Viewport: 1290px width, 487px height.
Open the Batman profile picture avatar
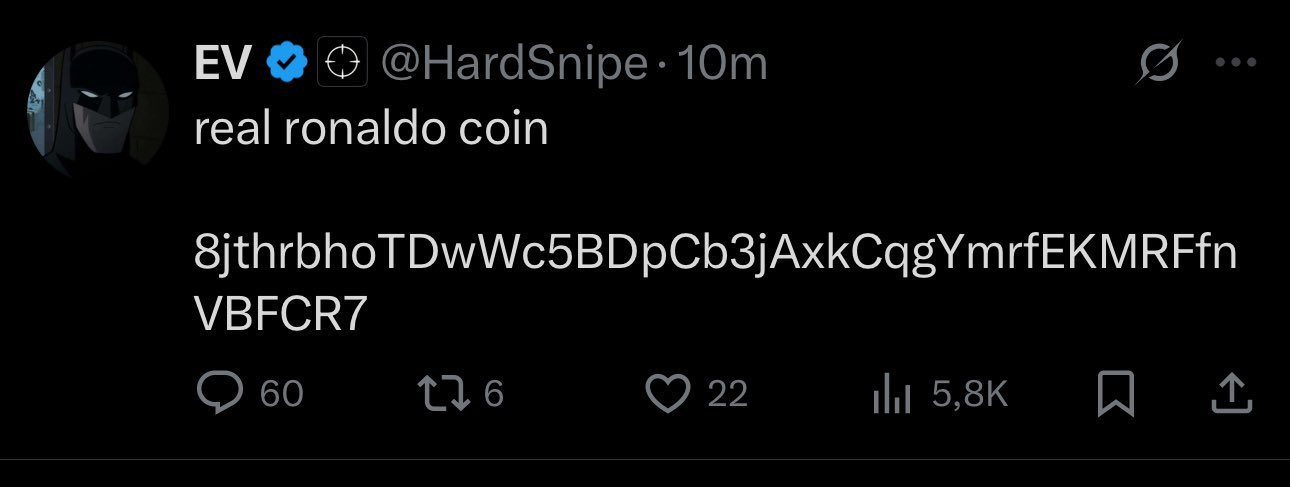pos(97,109)
